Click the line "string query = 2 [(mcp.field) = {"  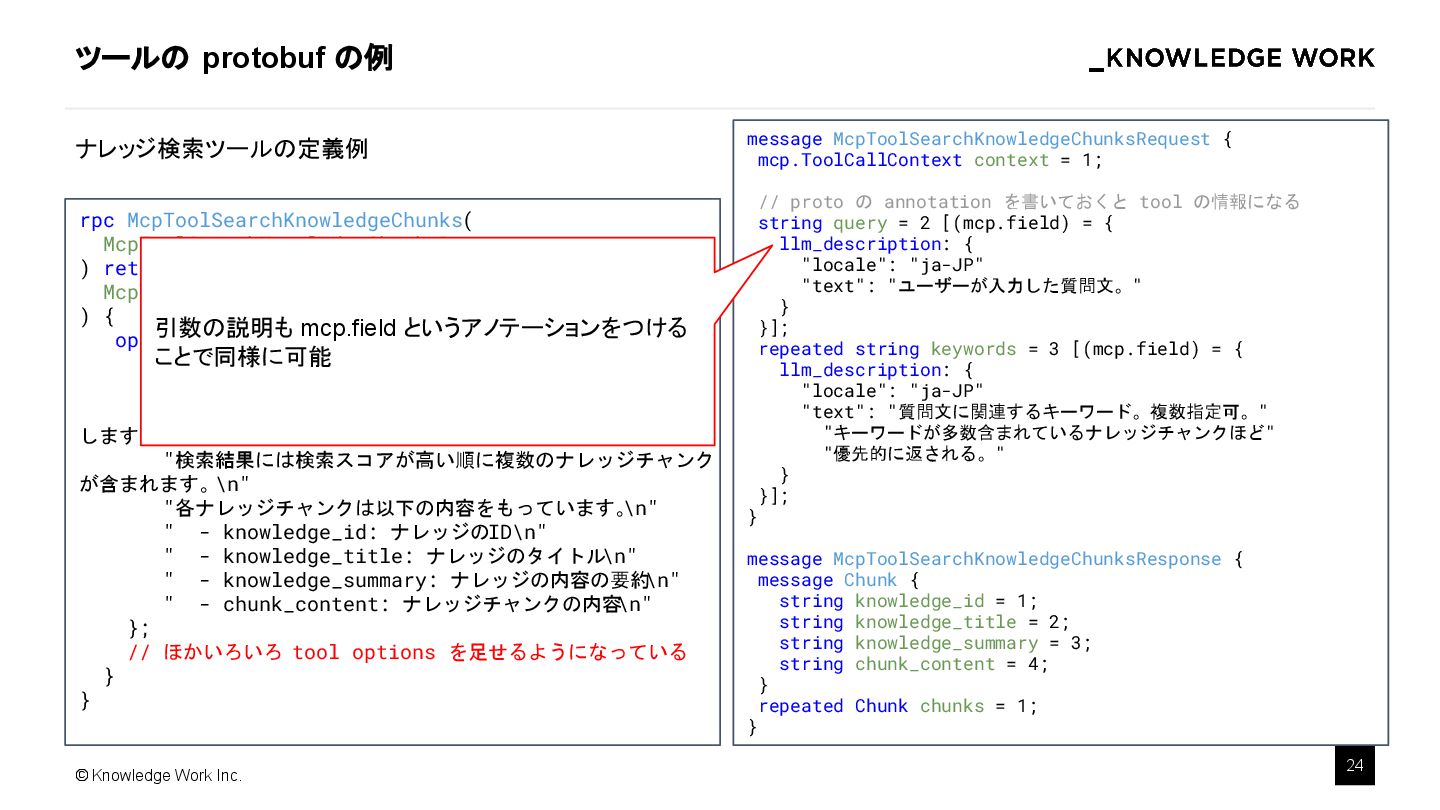[936, 223]
